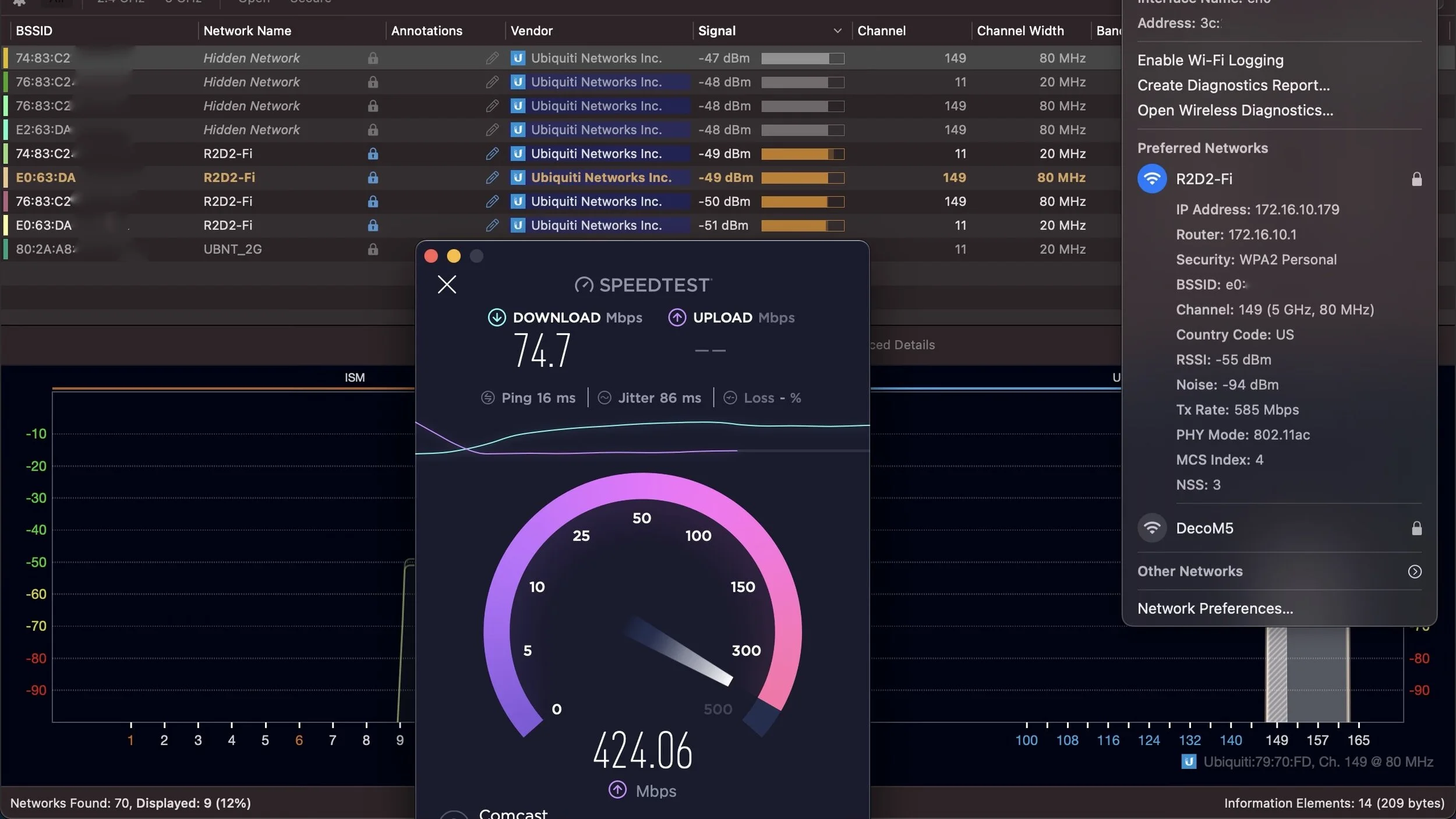Select the UBNT_2G network row

pos(232,249)
